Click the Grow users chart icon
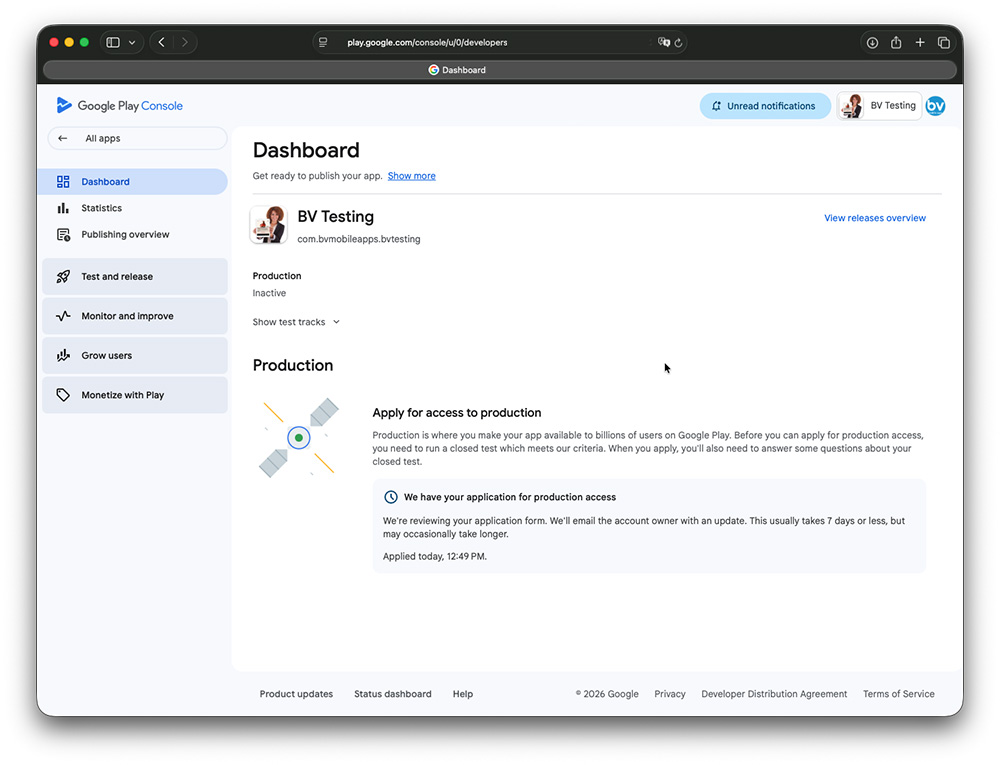This screenshot has height=765, width=1000. (63, 356)
